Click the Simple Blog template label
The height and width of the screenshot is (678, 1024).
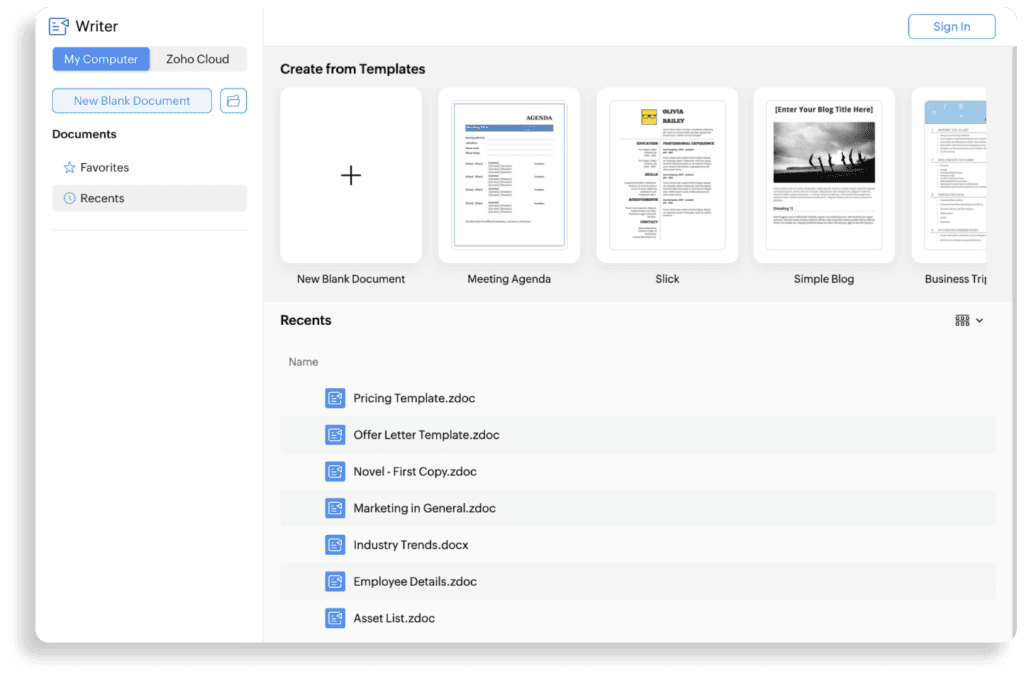tap(824, 279)
